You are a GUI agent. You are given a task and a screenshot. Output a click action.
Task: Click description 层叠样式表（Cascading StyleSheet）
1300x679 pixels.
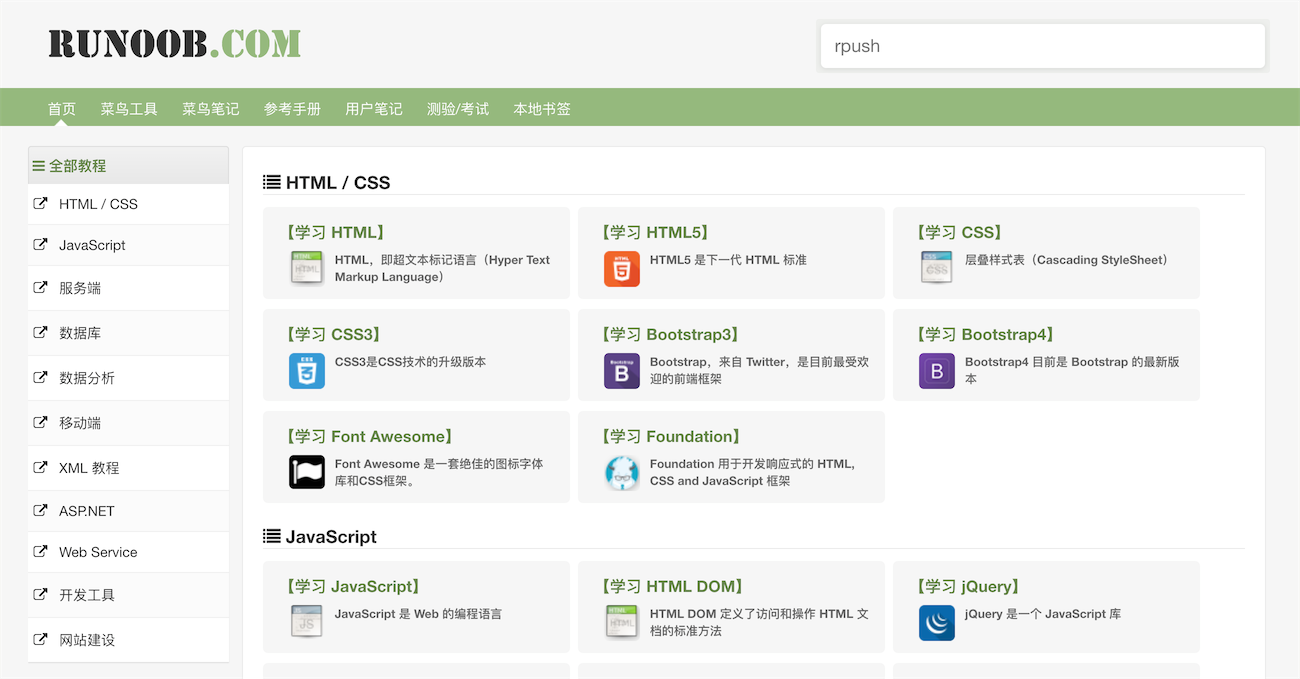coord(1066,260)
